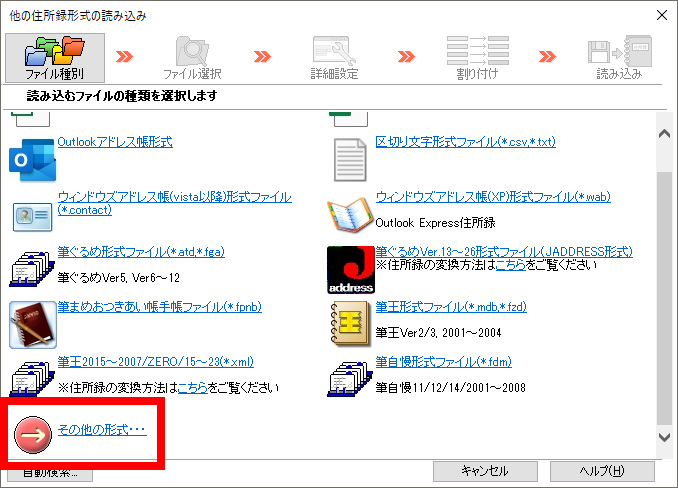Select 筆自慢形式ファイル(*.fdm) link
The height and width of the screenshot is (488, 678).
[444, 362]
